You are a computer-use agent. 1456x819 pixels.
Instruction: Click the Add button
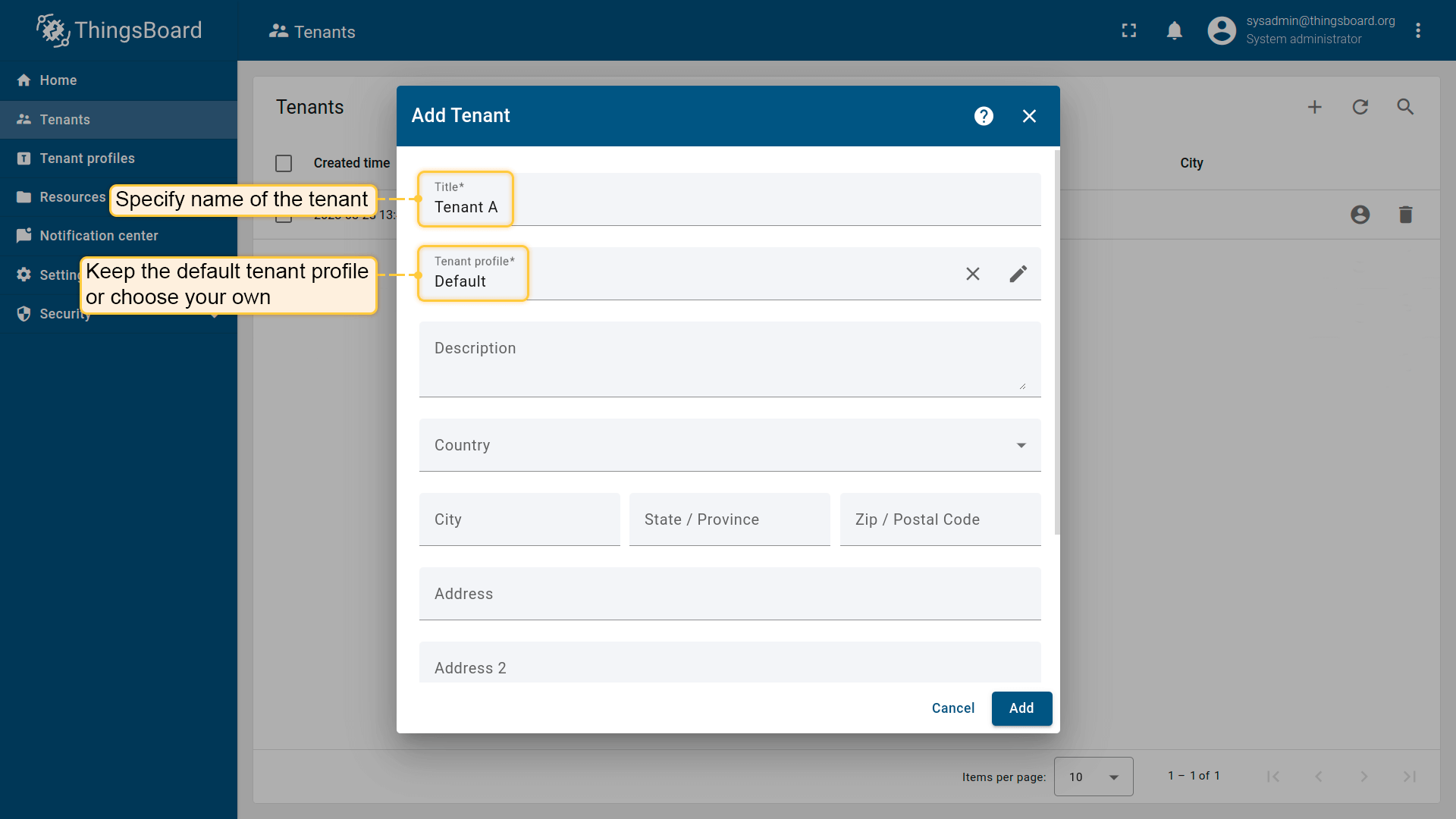1021,708
